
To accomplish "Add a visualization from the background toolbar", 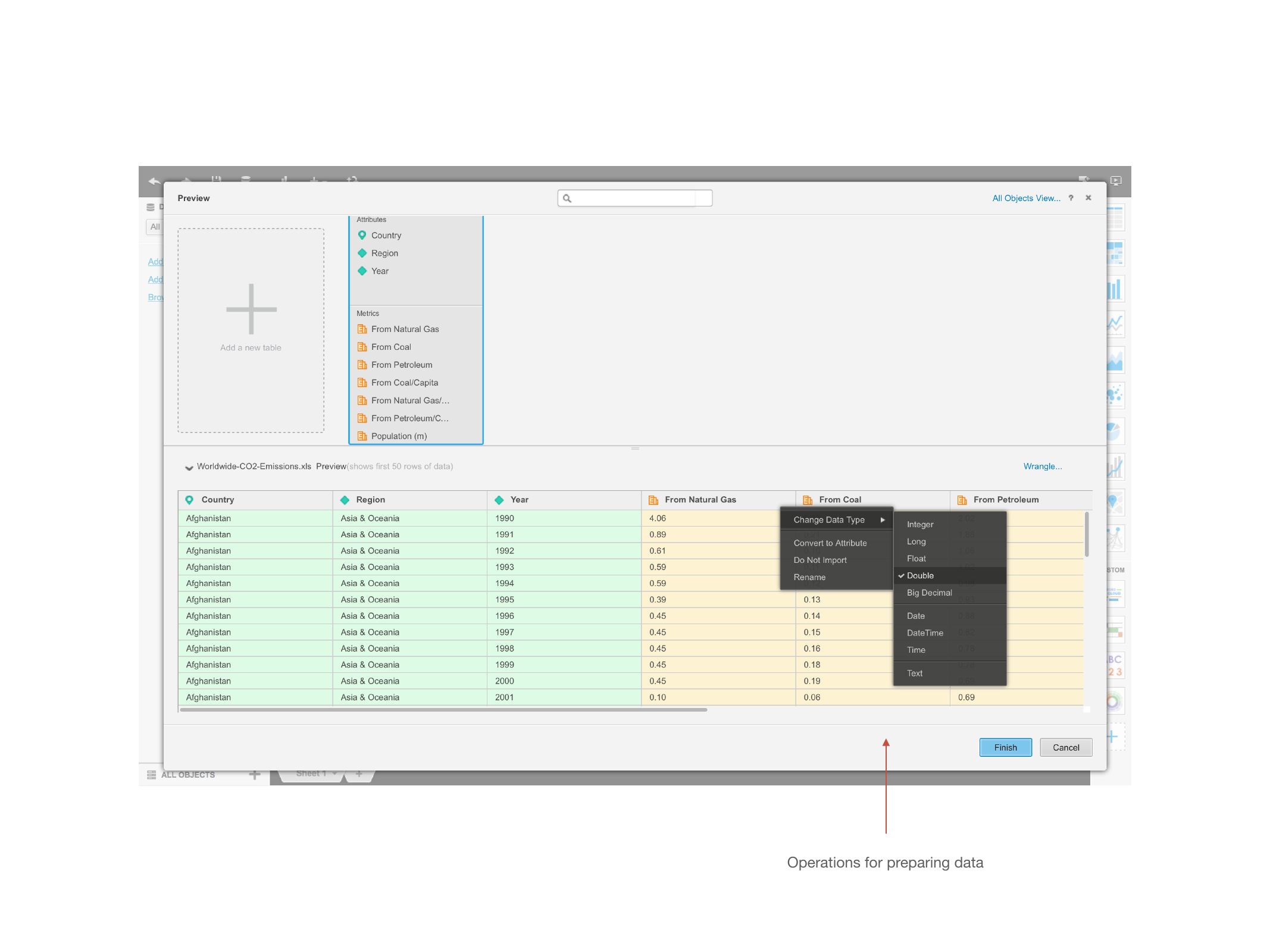I will (284, 180).
